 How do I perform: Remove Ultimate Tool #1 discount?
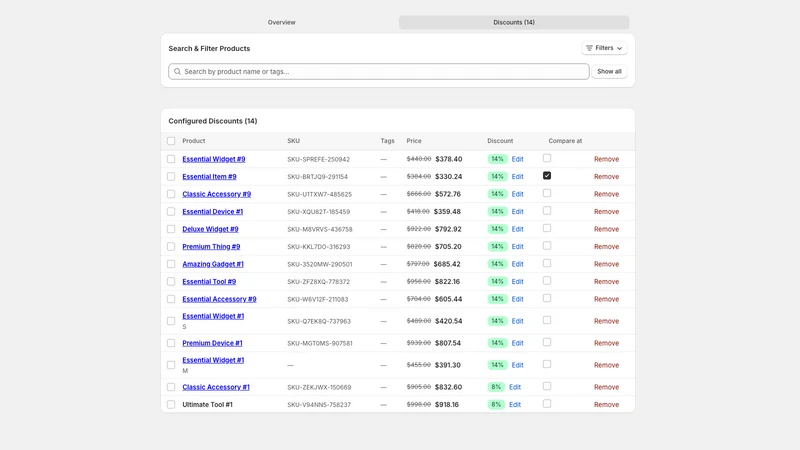point(606,405)
